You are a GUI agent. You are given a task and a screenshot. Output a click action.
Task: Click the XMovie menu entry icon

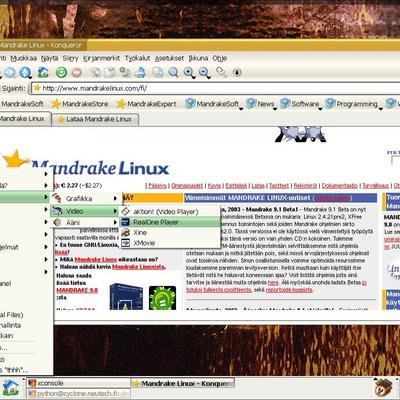pyautogui.click(x=125, y=243)
